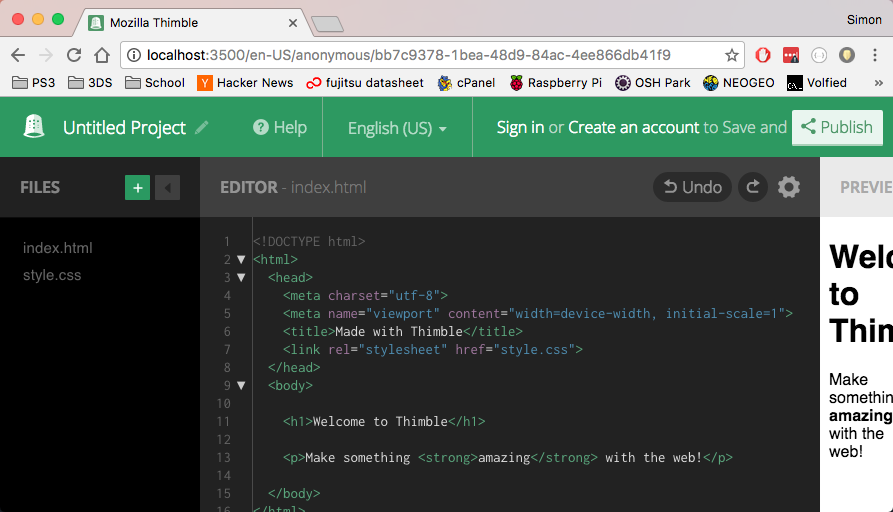Screen dimensions: 893x512
Task: Click the closing body tag line
Action: pyautogui.click(x=294, y=494)
